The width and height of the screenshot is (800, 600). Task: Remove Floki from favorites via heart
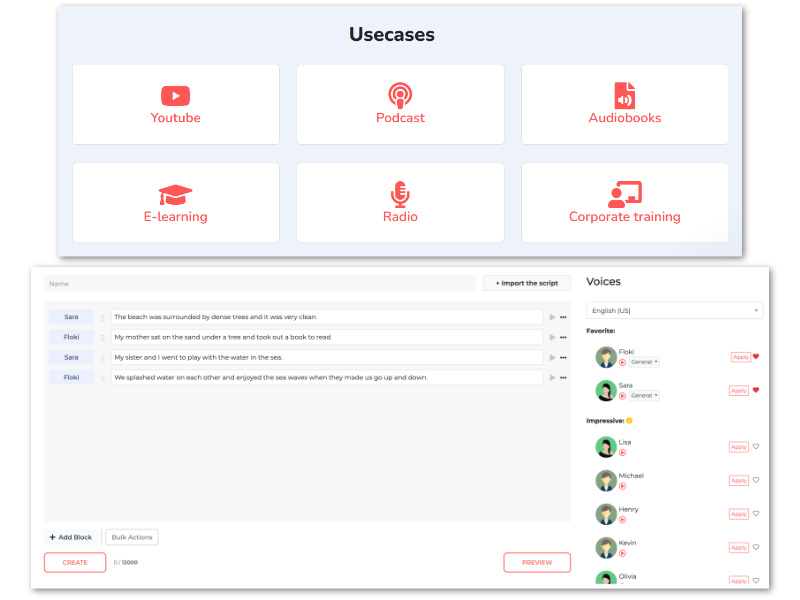tap(756, 357)
